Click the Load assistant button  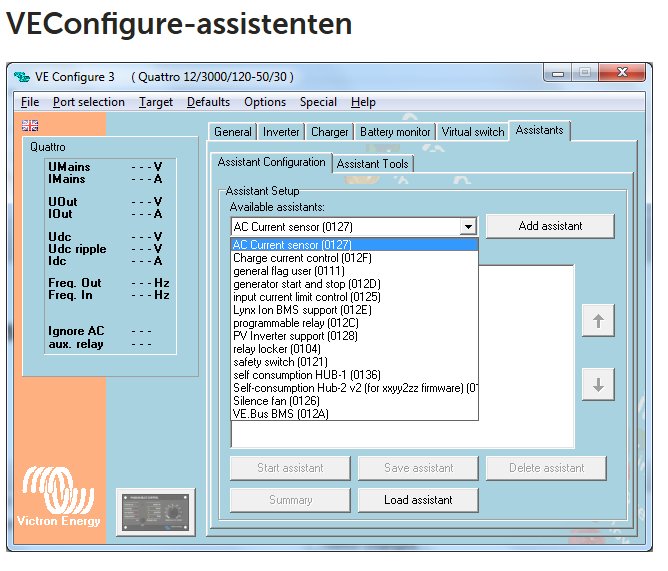418,500
